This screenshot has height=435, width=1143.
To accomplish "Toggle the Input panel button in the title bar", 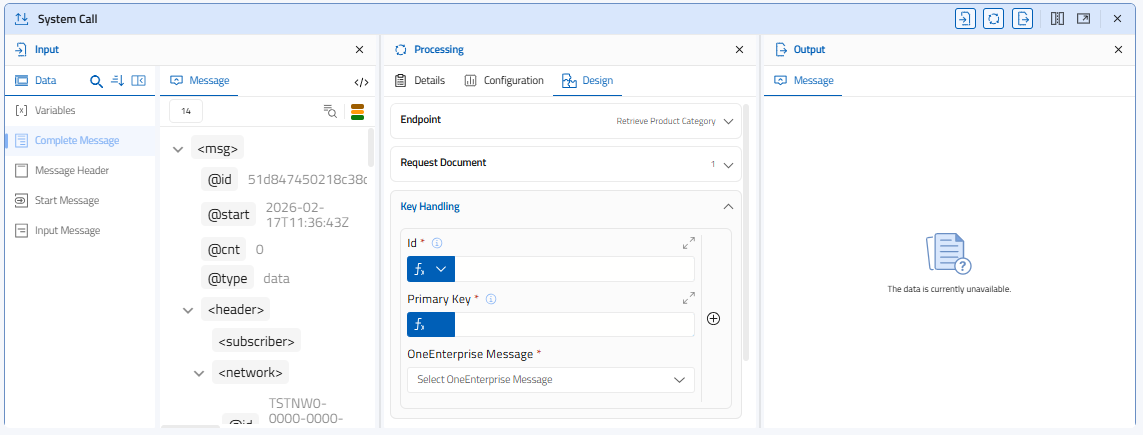I will click(964, 19).
